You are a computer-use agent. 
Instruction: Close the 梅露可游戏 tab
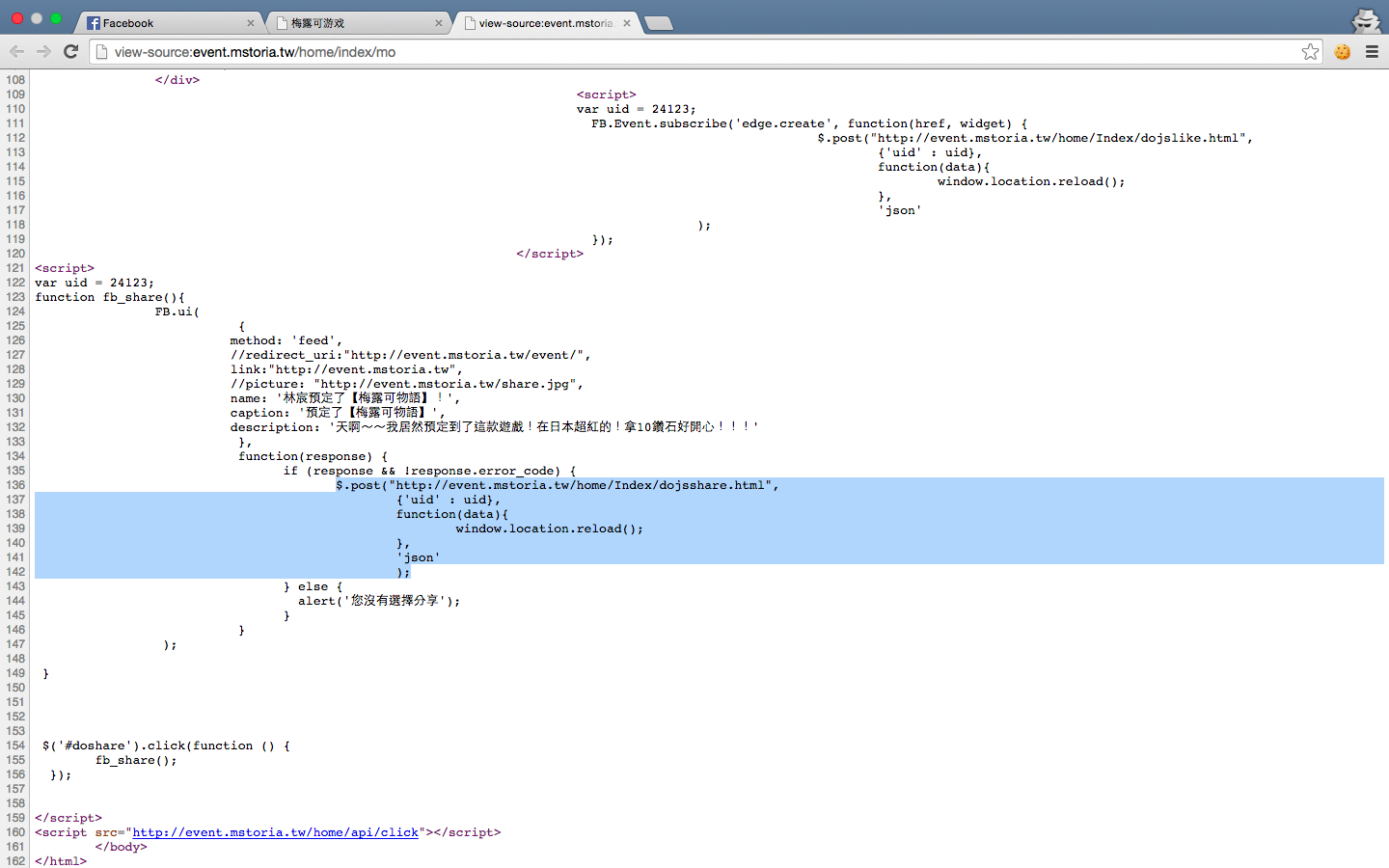pos(439,23)
